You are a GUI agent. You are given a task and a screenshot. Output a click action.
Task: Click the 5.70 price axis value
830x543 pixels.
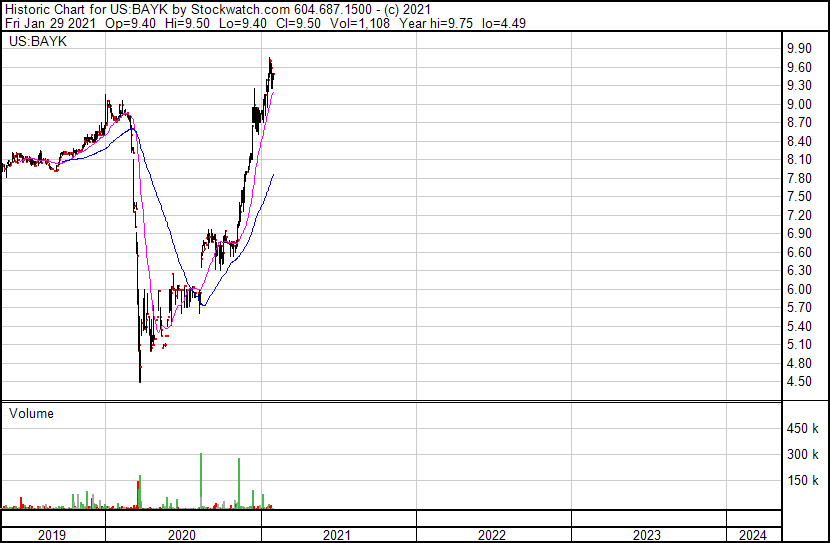click(x=799, y=307)
